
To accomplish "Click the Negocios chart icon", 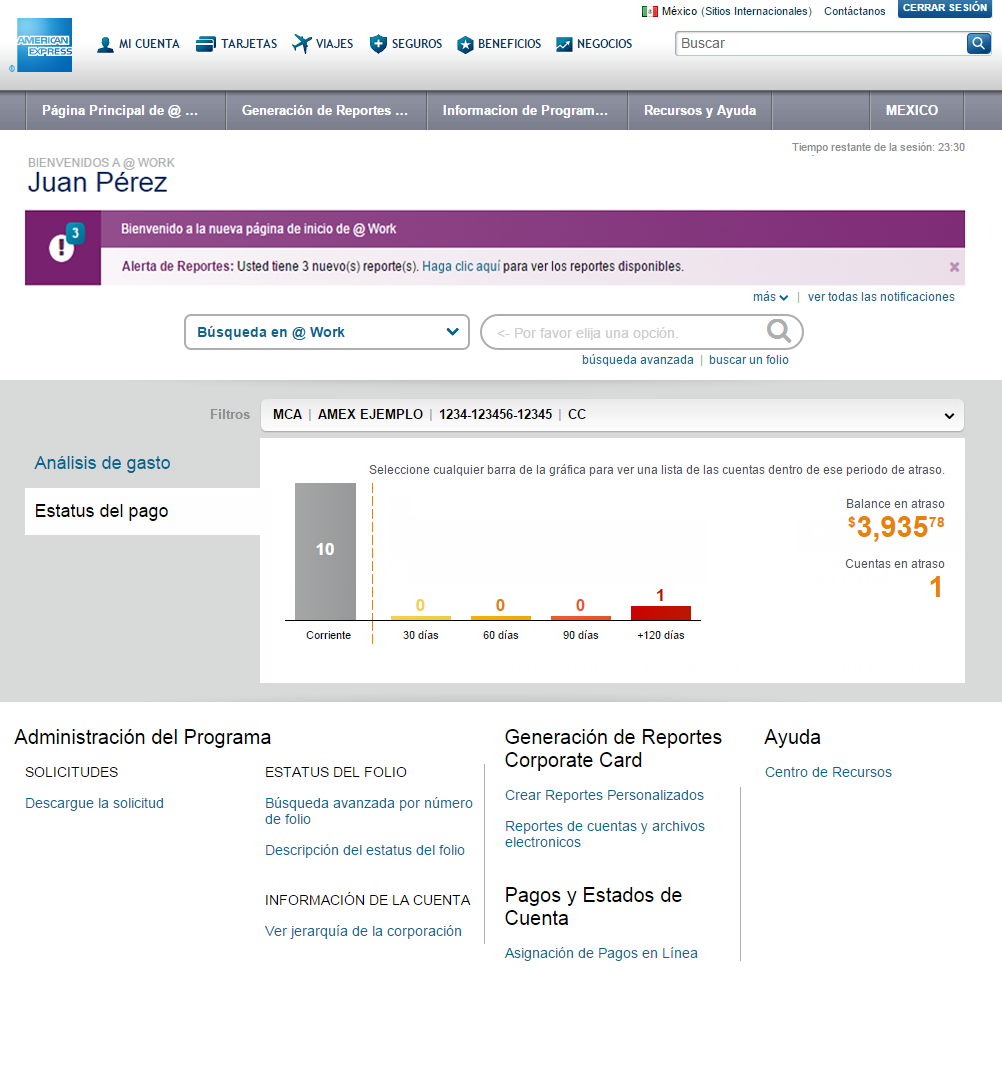I will [564, 45].
